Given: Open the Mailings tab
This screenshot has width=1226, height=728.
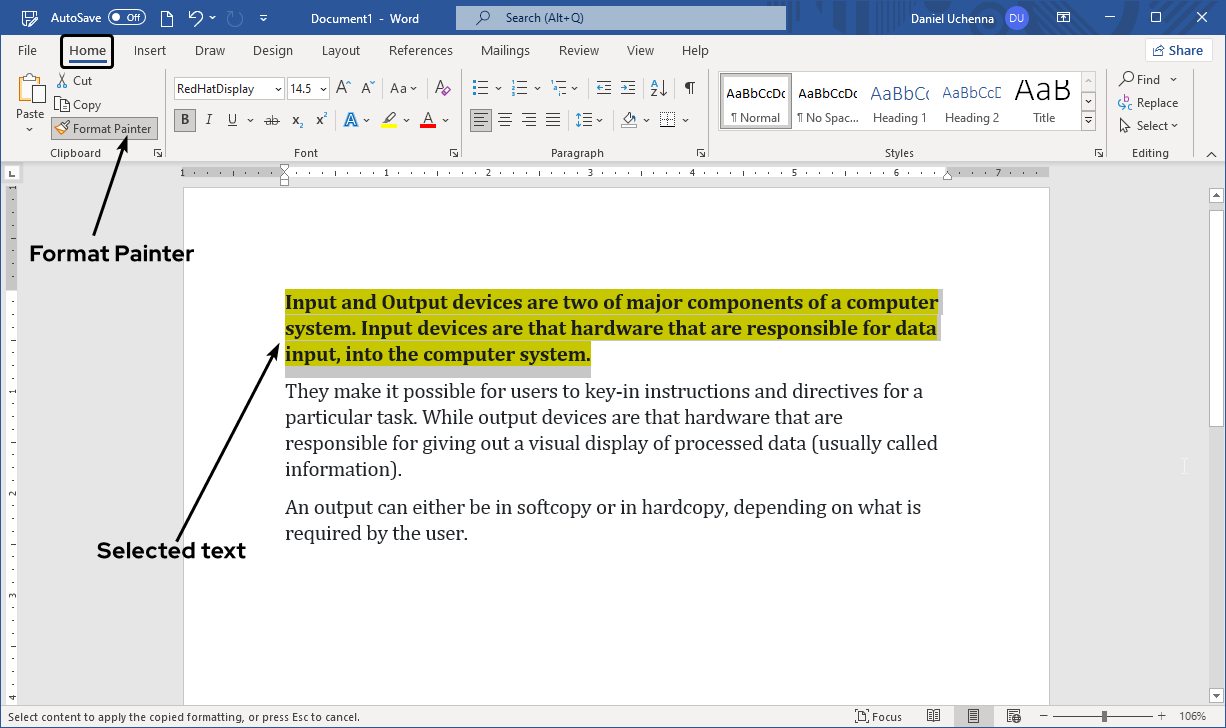Looking at the screenshot, I should [x=505, y=50].
